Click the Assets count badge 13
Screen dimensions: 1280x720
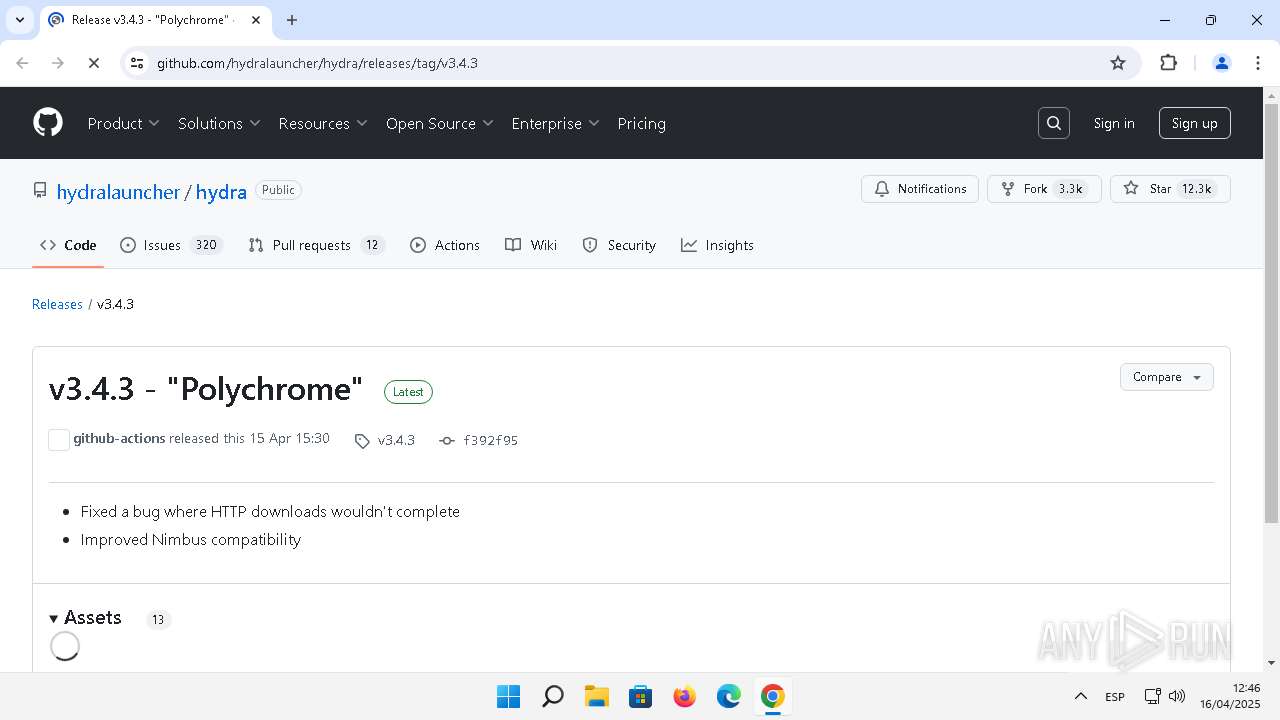click(158, 619)
